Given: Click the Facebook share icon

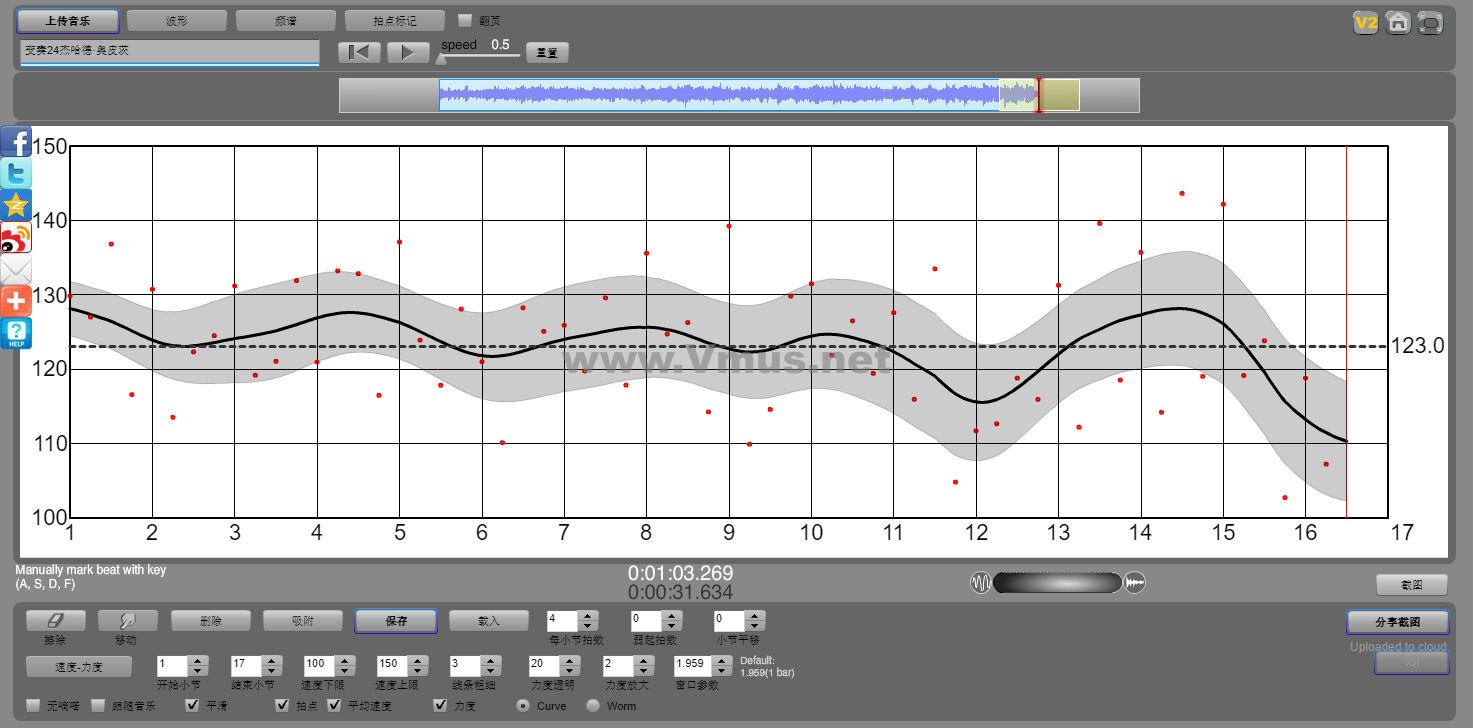Looking at the screenshot, I should pos(16,141).
